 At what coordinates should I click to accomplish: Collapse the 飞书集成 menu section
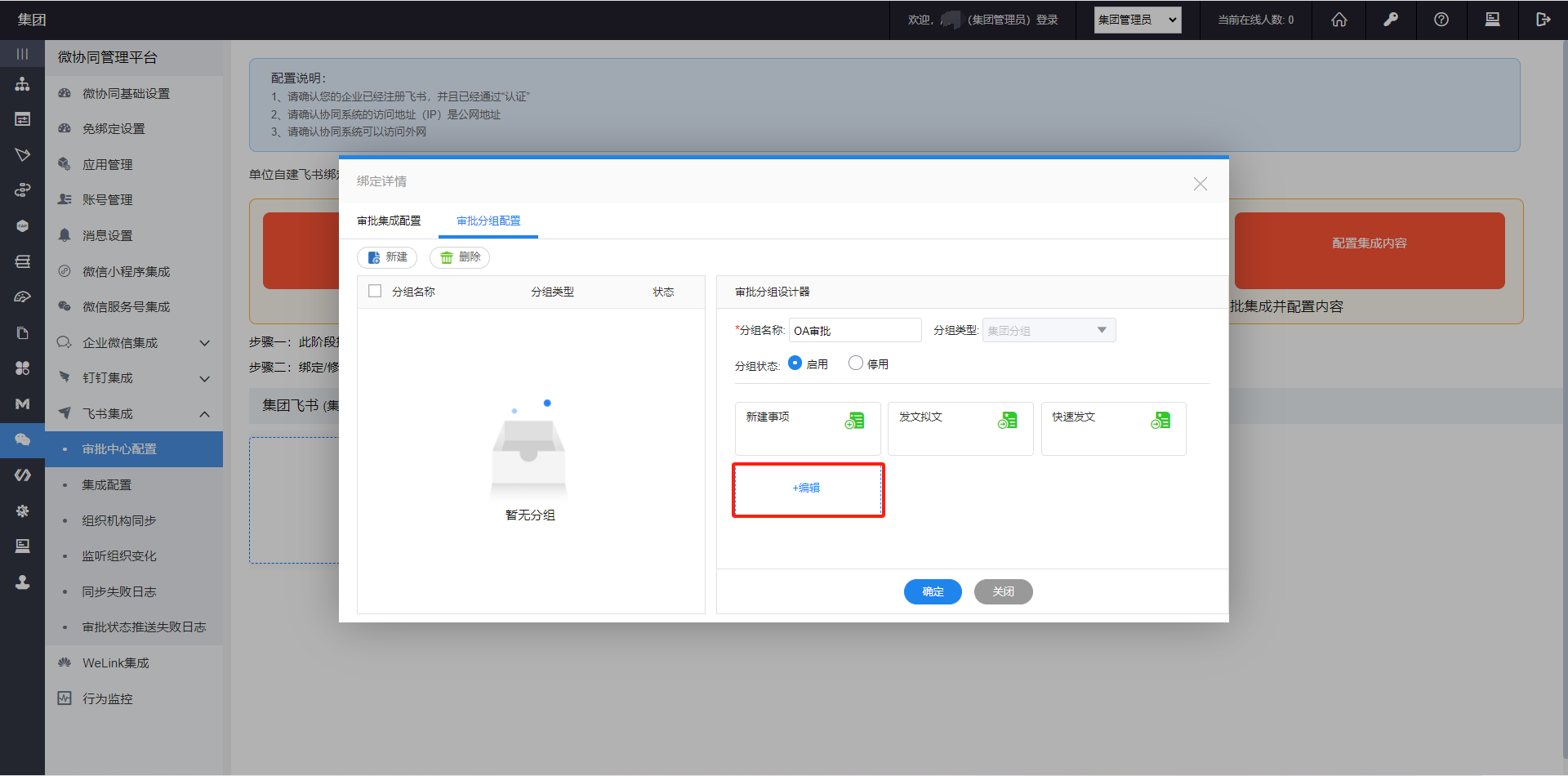(204, 414)
